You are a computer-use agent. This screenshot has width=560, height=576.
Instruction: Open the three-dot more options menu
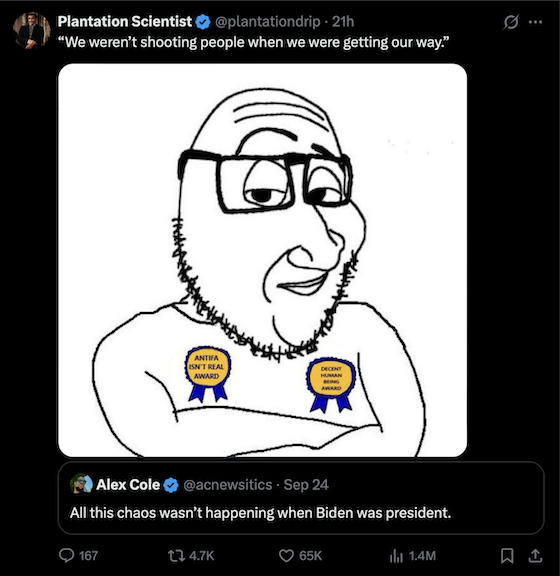pyautogui.click(x=535, y=22)
